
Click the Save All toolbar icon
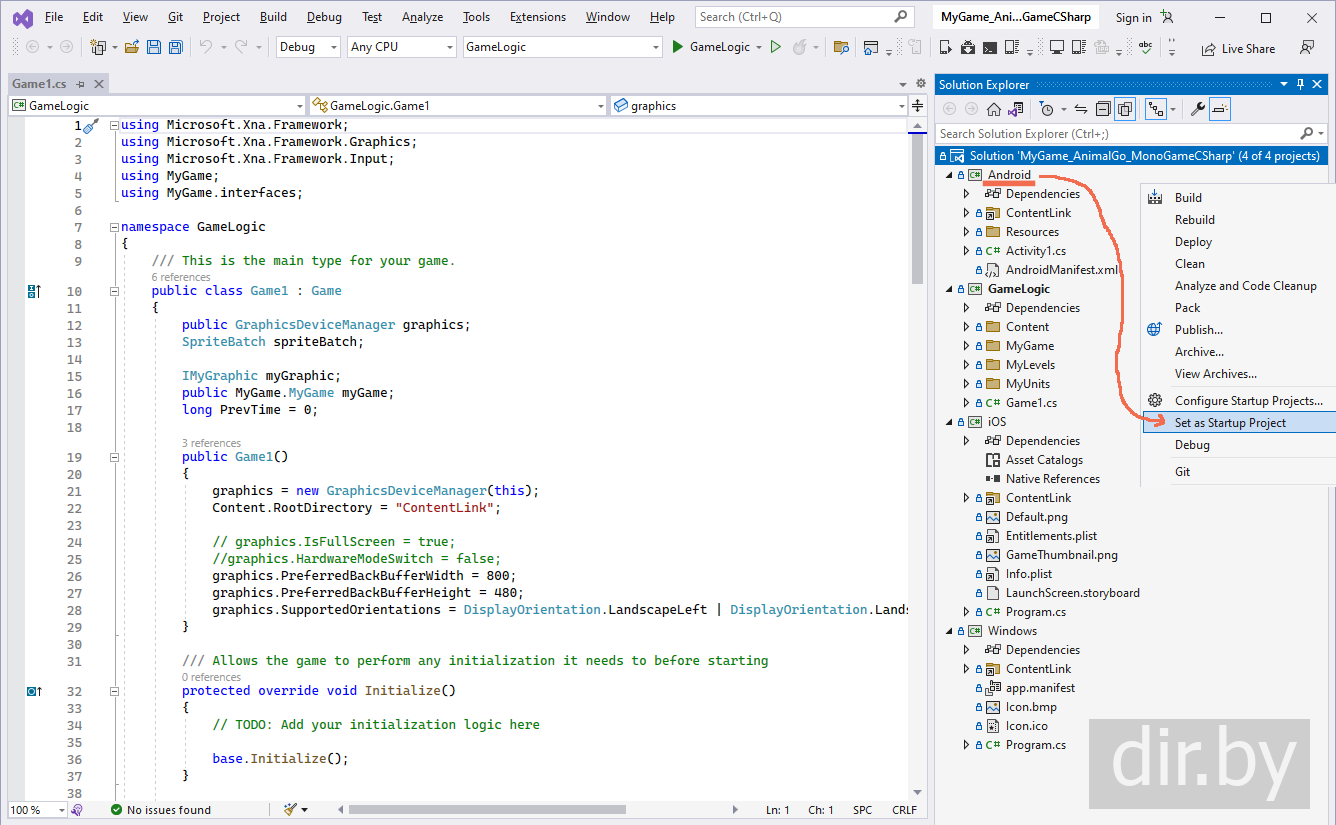[x=176, y=47]
